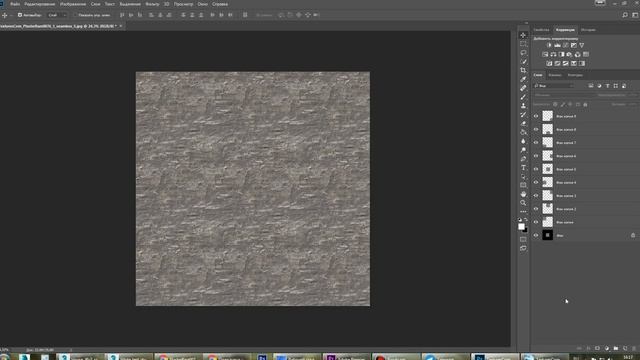
Task: Toggle the Автовыбор checkbox
Action: click(x=20, y=15)
